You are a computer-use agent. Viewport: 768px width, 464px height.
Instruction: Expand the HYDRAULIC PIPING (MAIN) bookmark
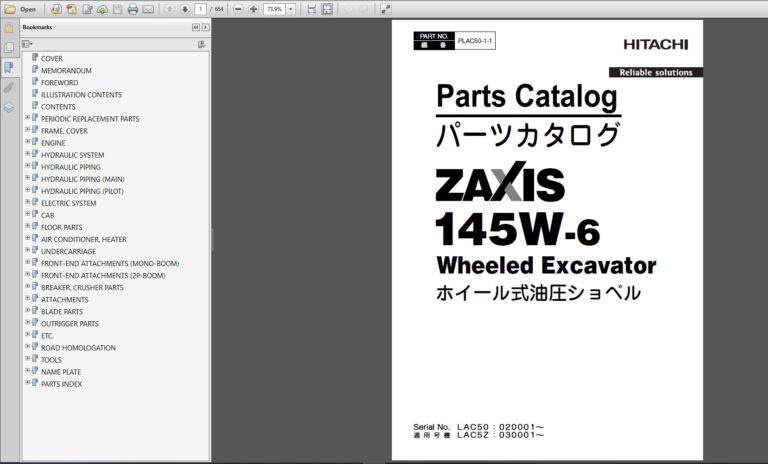(27, 178)
